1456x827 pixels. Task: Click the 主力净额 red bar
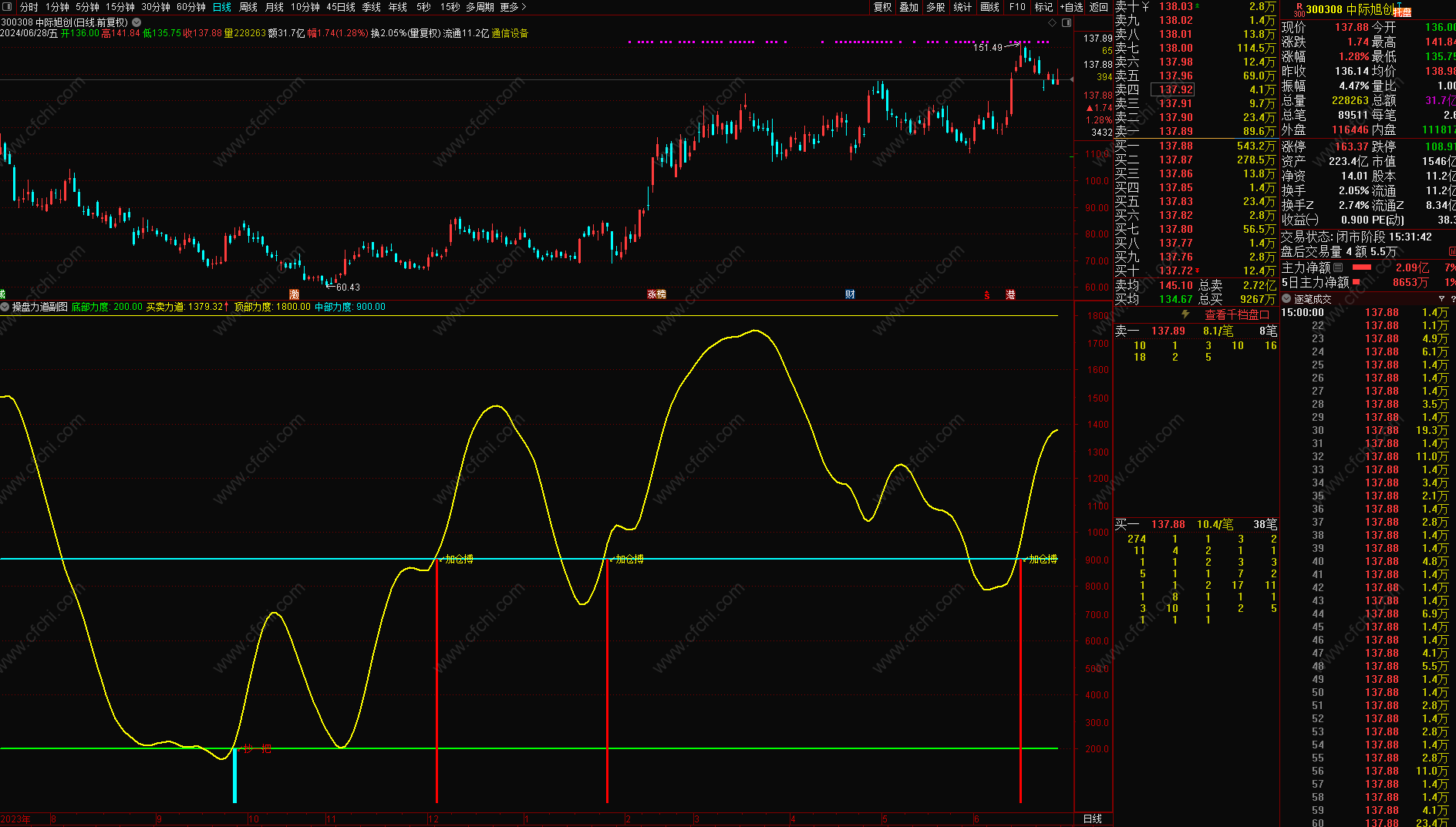[1362, 267]
